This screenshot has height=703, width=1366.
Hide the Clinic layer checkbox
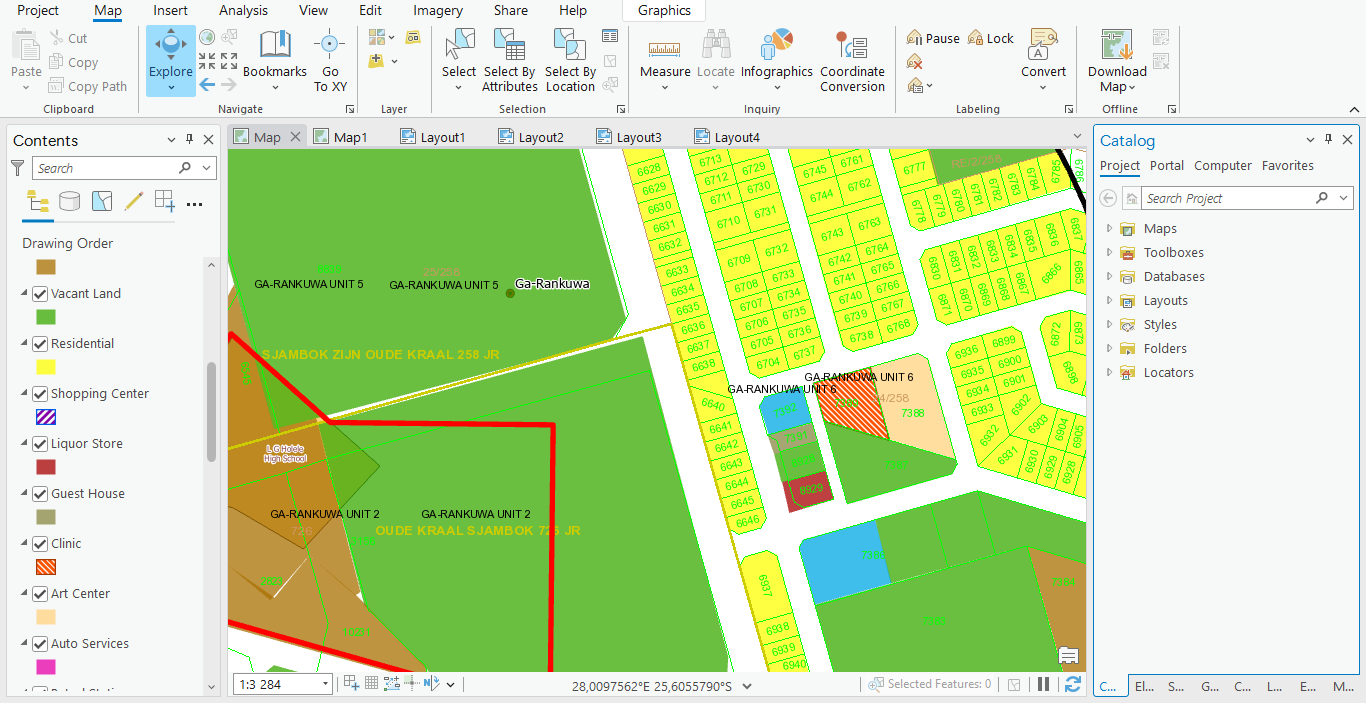coord(40,544)
